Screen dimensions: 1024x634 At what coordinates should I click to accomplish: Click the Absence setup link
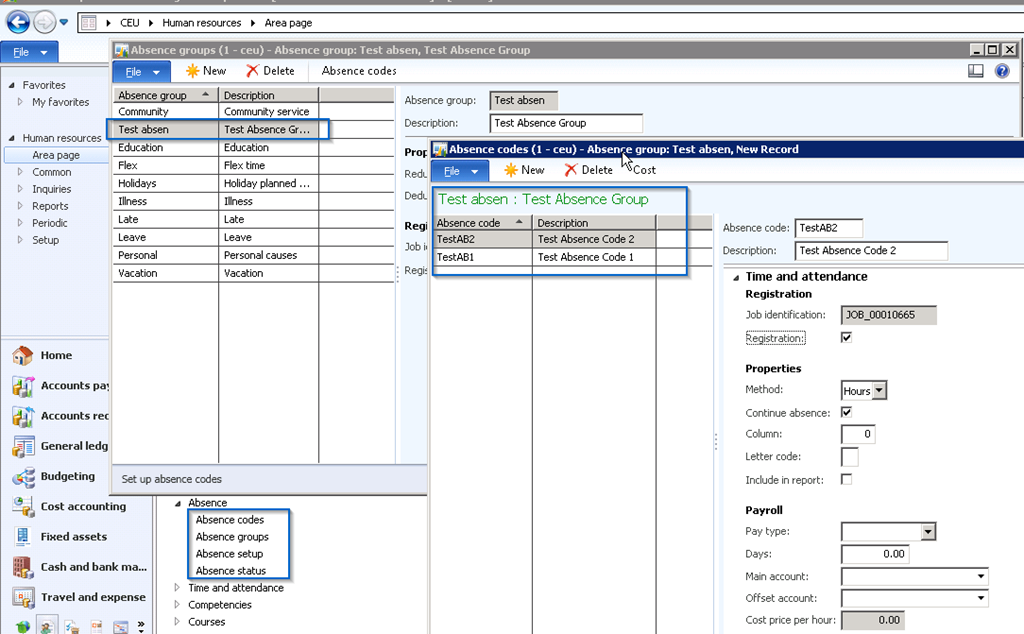coord(229,554)
